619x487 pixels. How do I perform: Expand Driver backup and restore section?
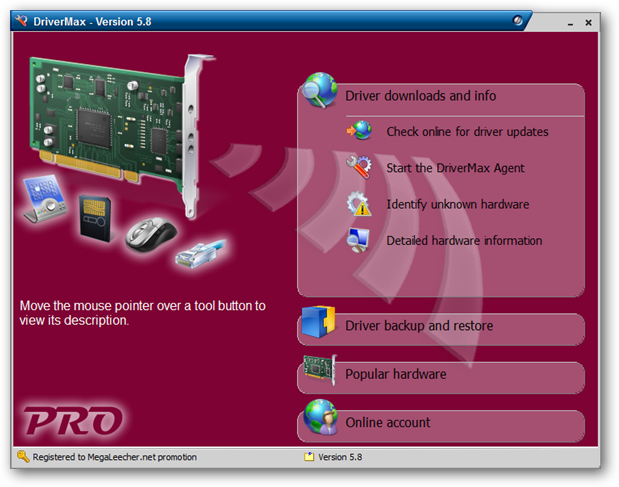pos(441,330)
